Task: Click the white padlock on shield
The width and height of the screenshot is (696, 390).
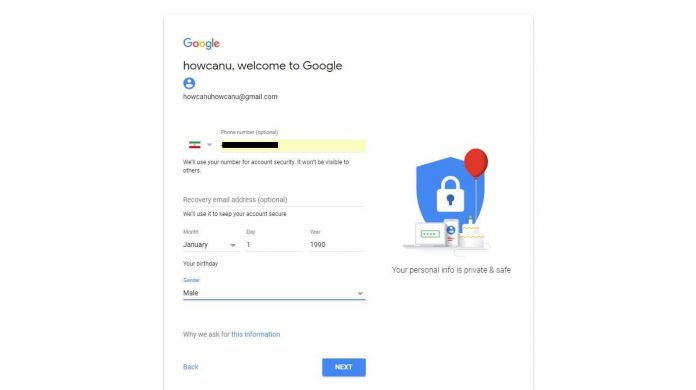Action: (450, 194)
